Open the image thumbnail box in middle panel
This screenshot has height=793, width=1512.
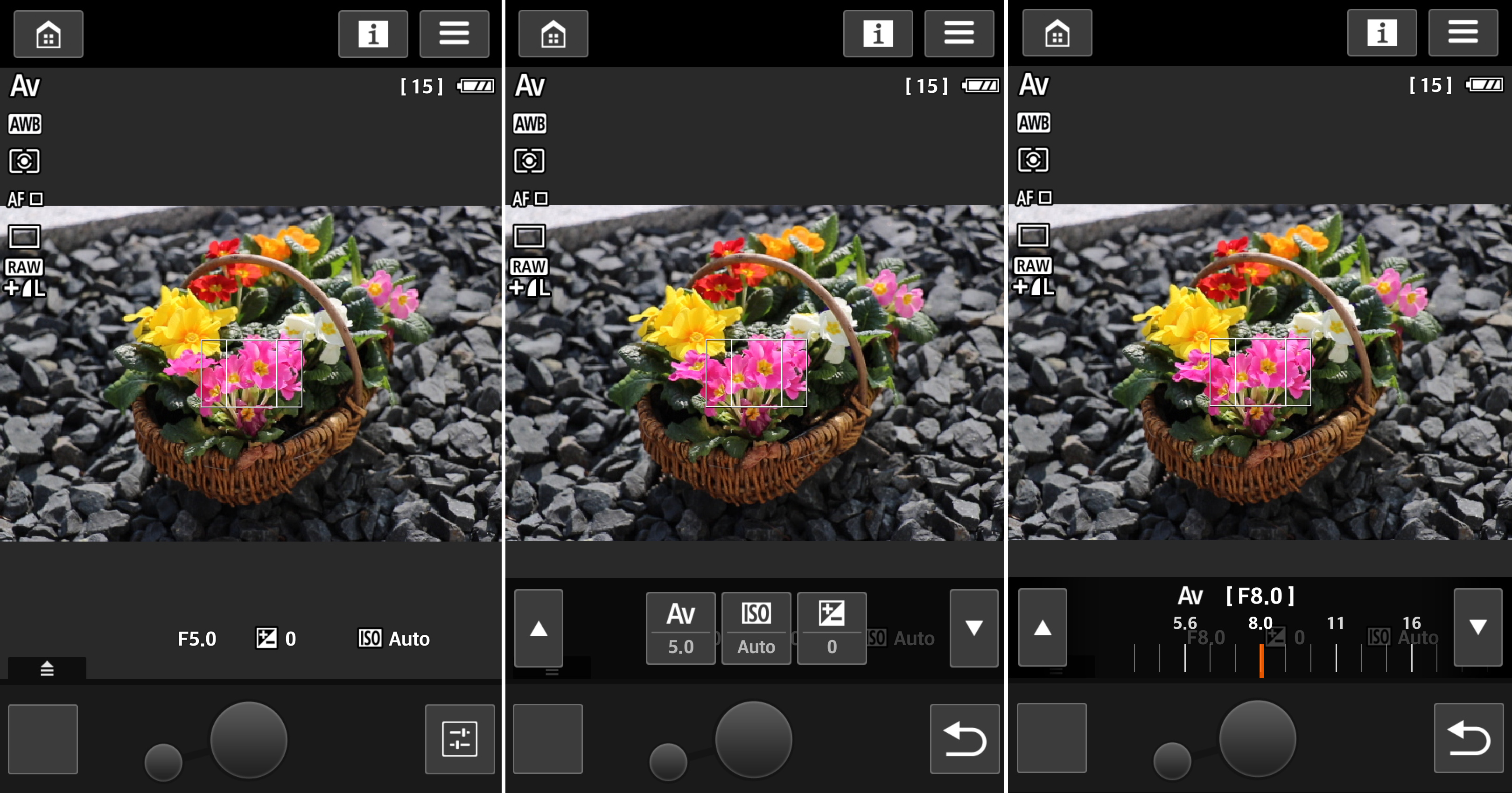[x=547, y=738]
